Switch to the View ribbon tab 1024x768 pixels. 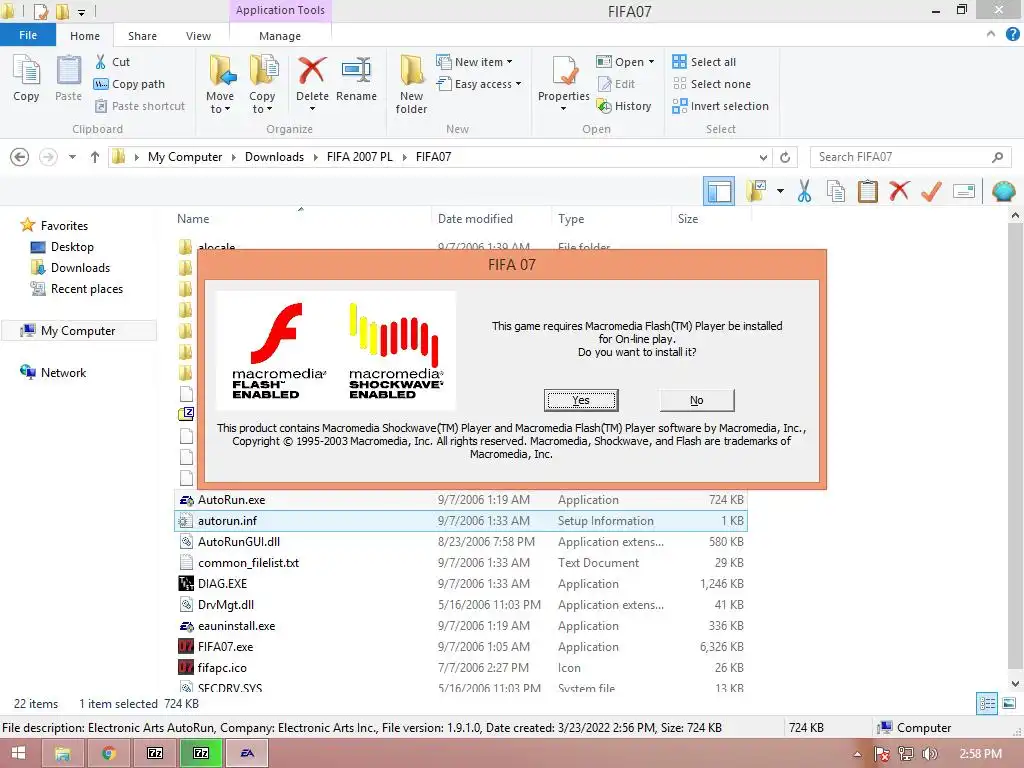point(198,36)
